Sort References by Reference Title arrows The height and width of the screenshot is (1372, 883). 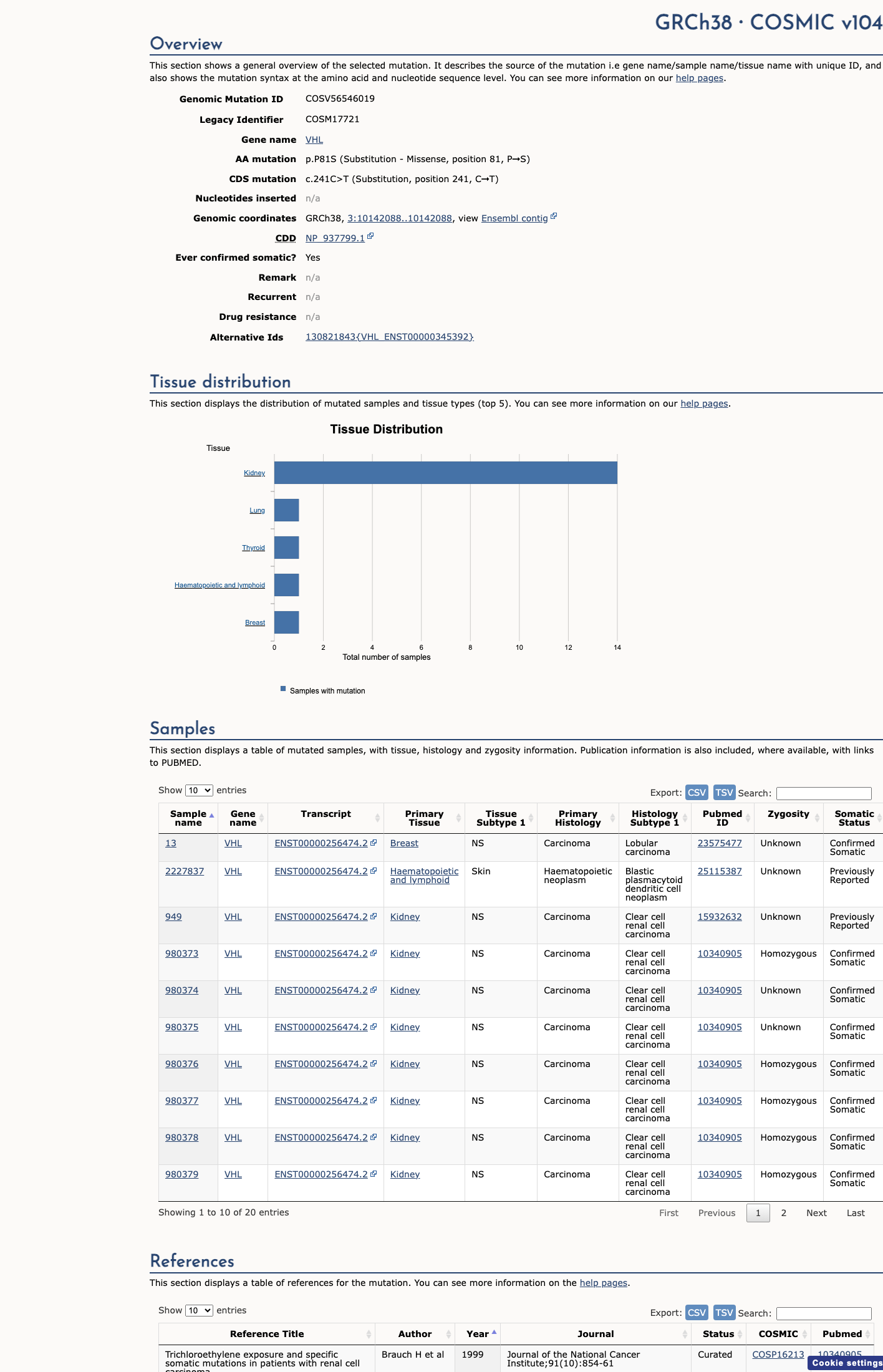tap(369, 1334)
